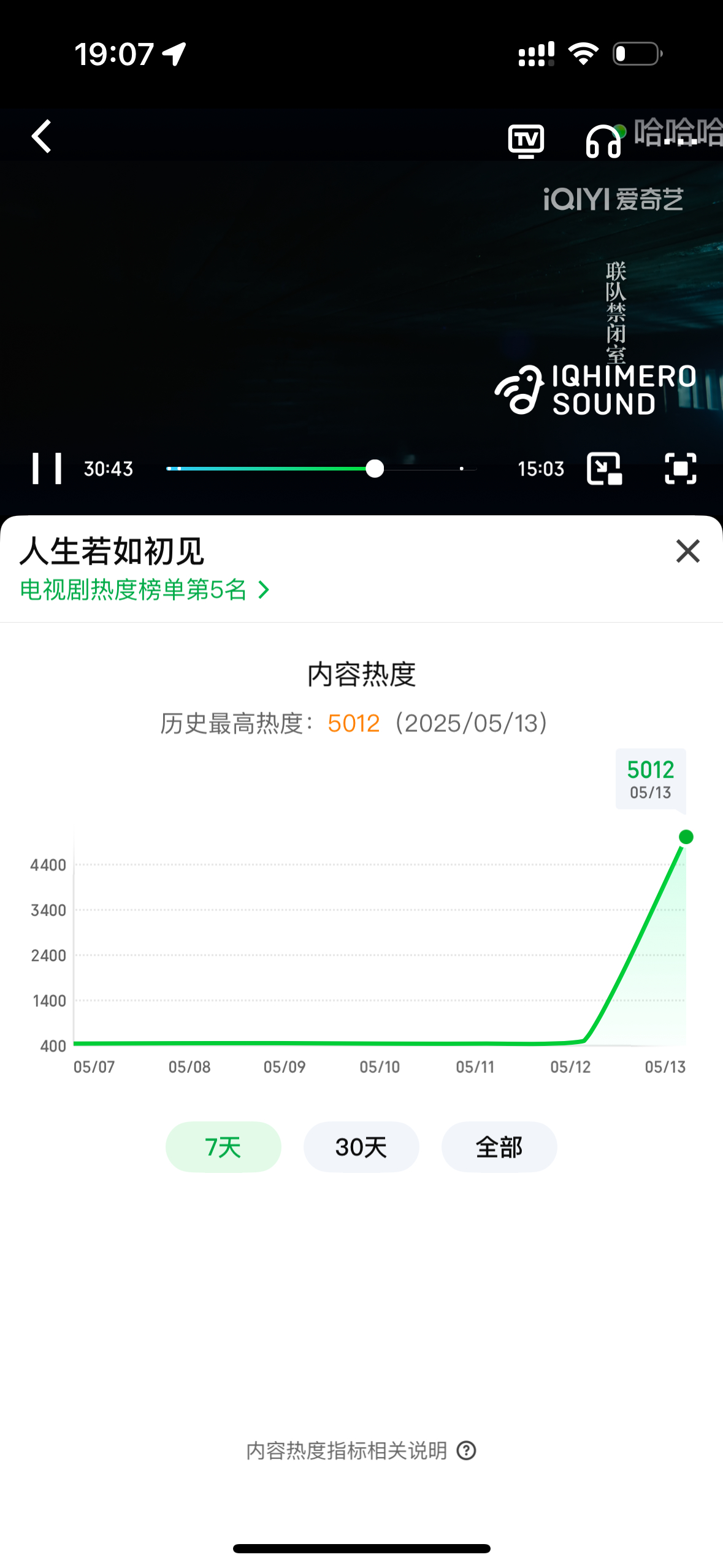Switch to the 30天 range tab
Screen dimensions: 723x1568
tap(361, 1147)
